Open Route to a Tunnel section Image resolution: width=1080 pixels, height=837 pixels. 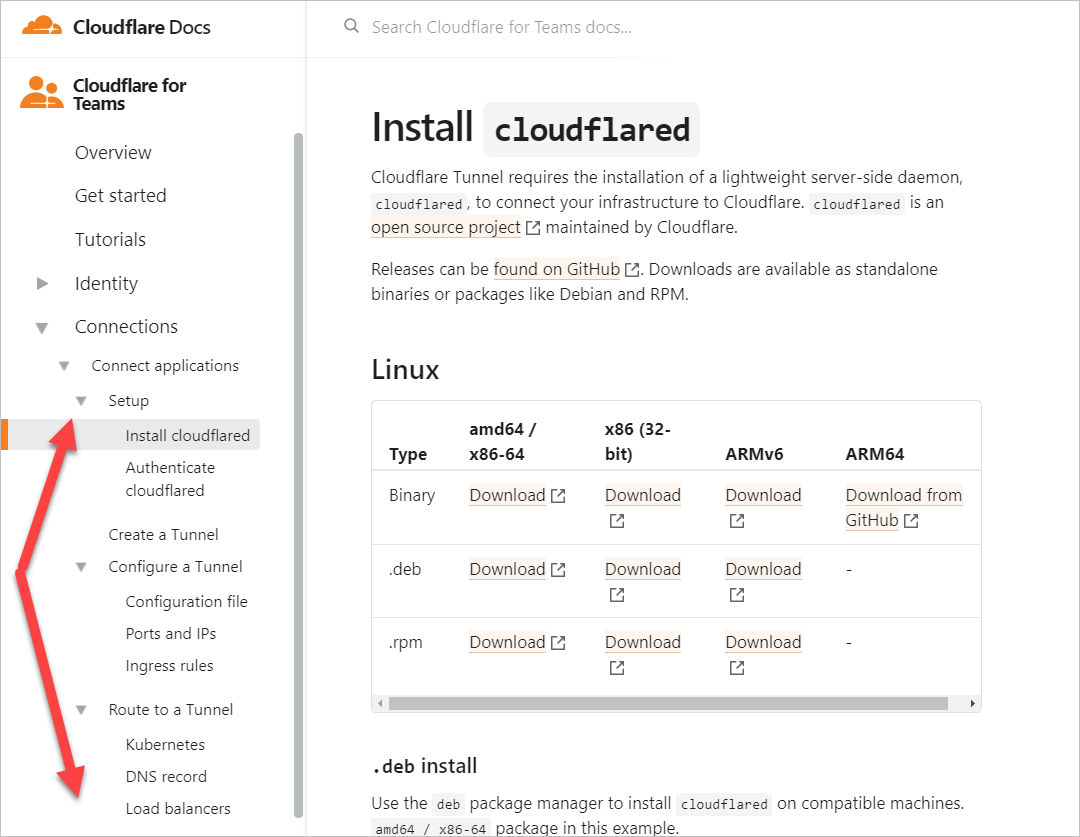pos(171,710)
